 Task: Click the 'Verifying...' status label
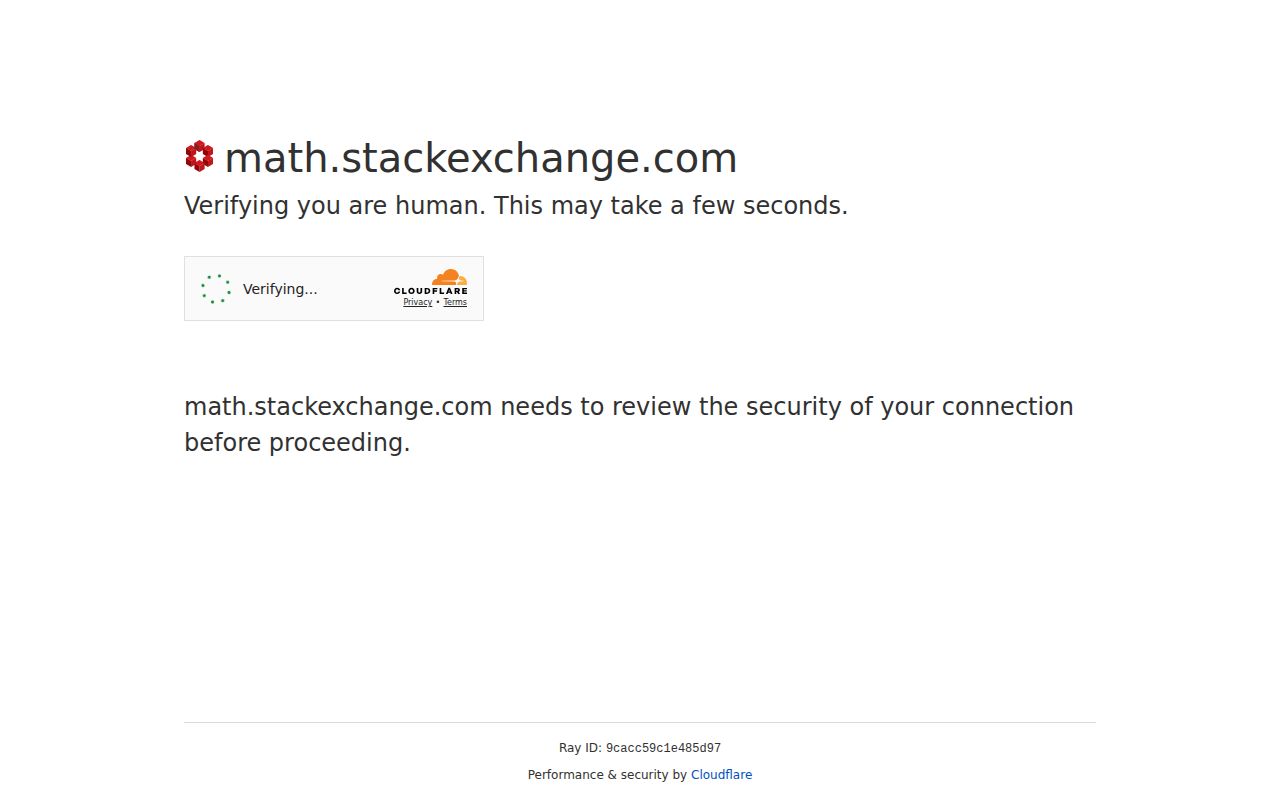pos(280,289)
